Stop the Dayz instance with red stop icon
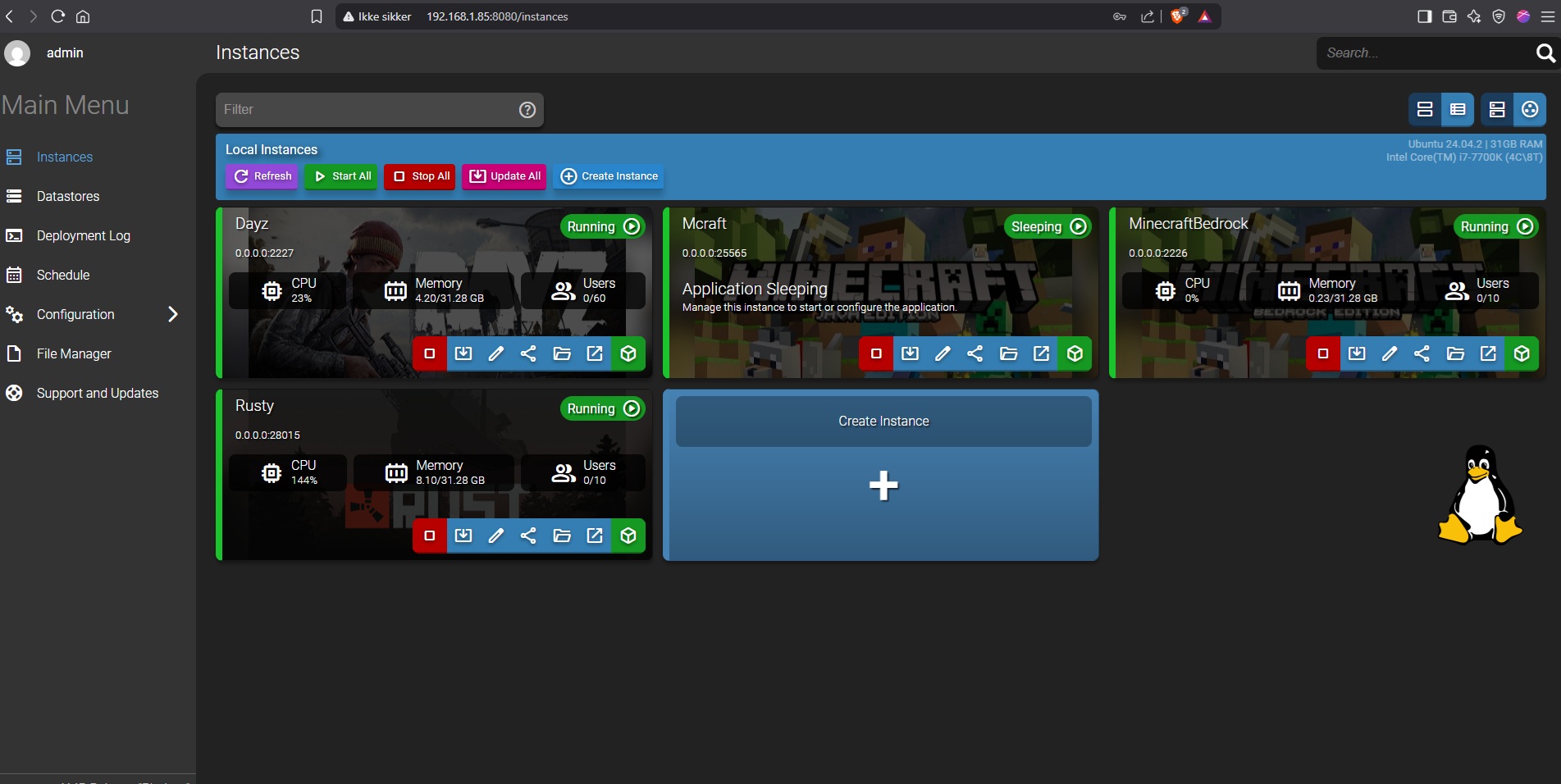 [429, 353]
